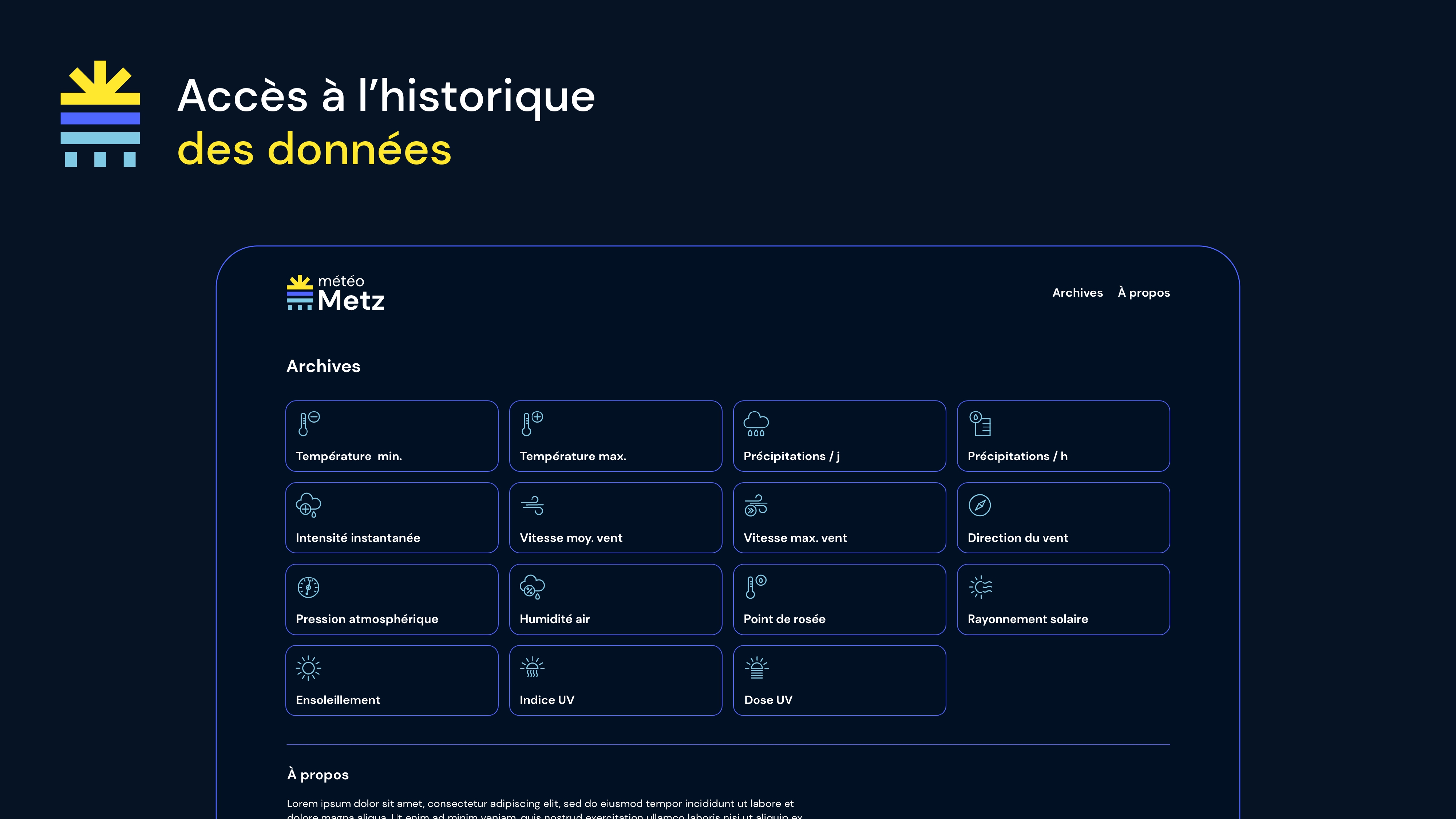Click the Lorem ipsum paragraph text
The width and height of the screenshot is (1456, 819).
point(544,809)
